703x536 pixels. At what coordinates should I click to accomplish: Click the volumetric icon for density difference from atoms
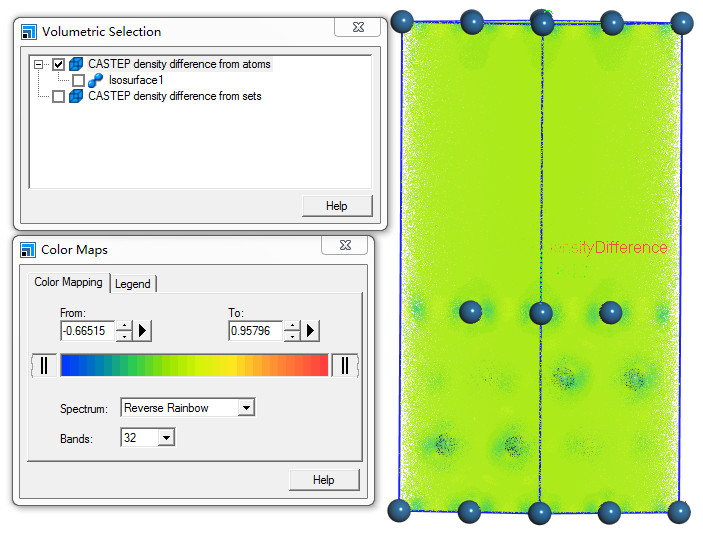pos(77,64)
